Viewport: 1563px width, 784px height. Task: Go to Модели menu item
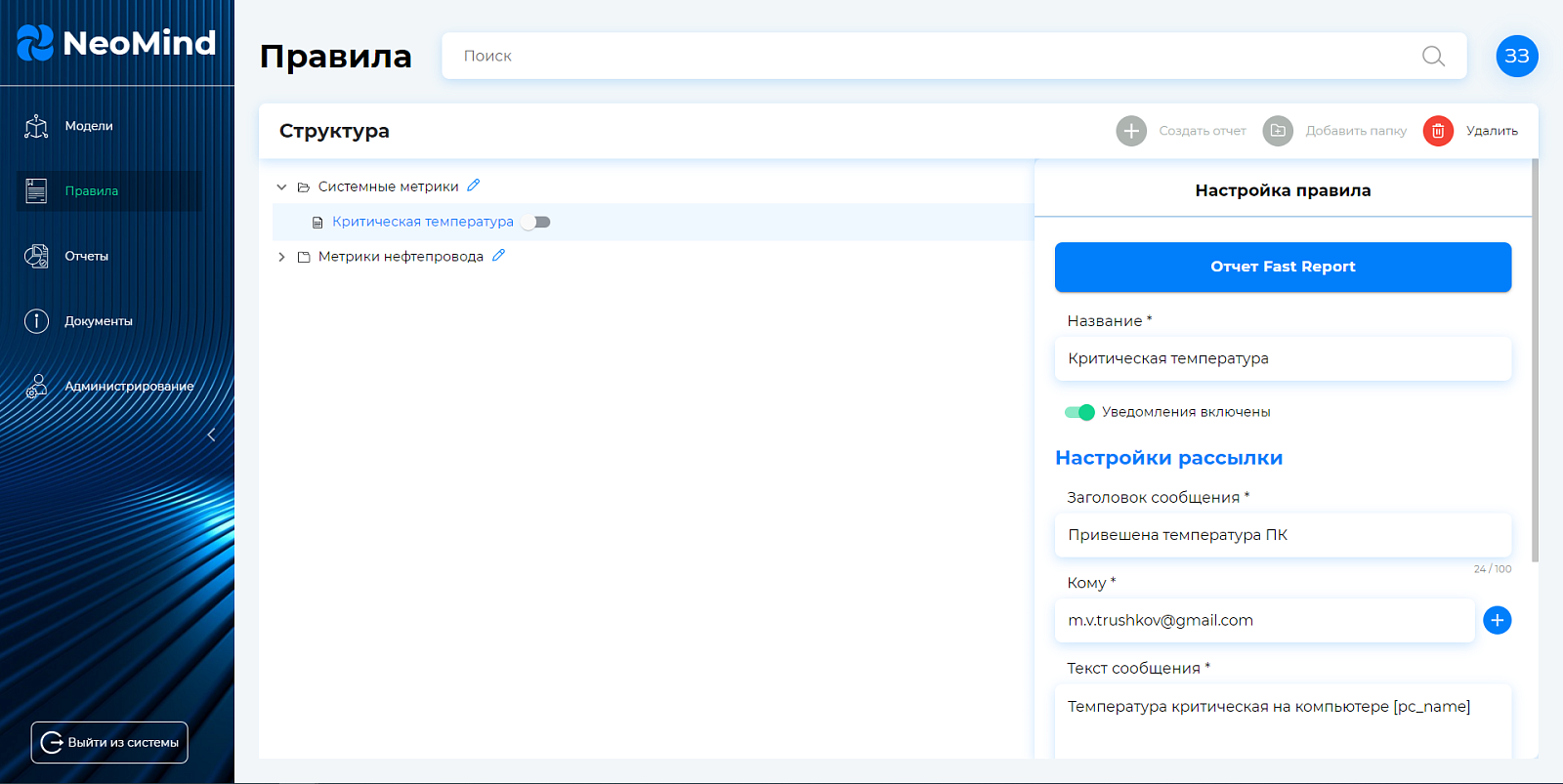89,126
